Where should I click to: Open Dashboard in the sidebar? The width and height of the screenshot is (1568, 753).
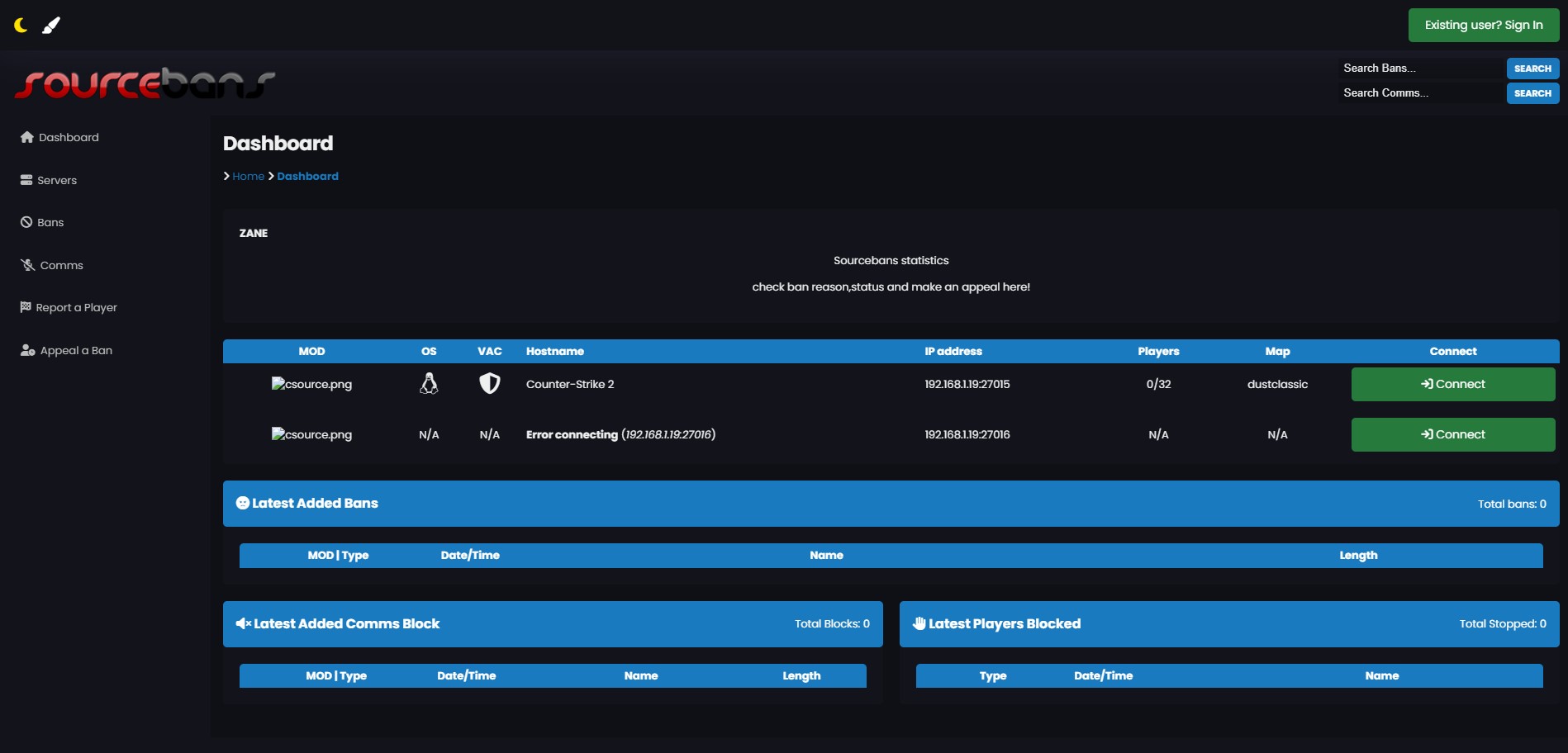tap(68, 137)
